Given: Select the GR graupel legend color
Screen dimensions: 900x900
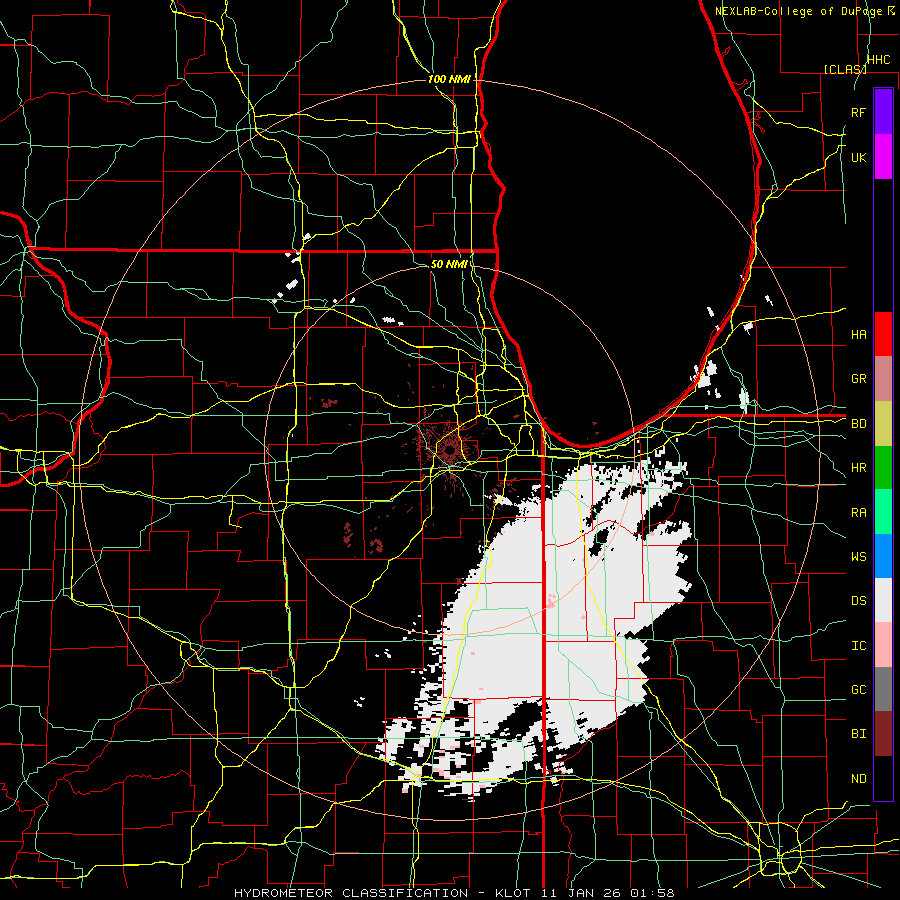Looking at the screenshot, I should tap(883, 378).
